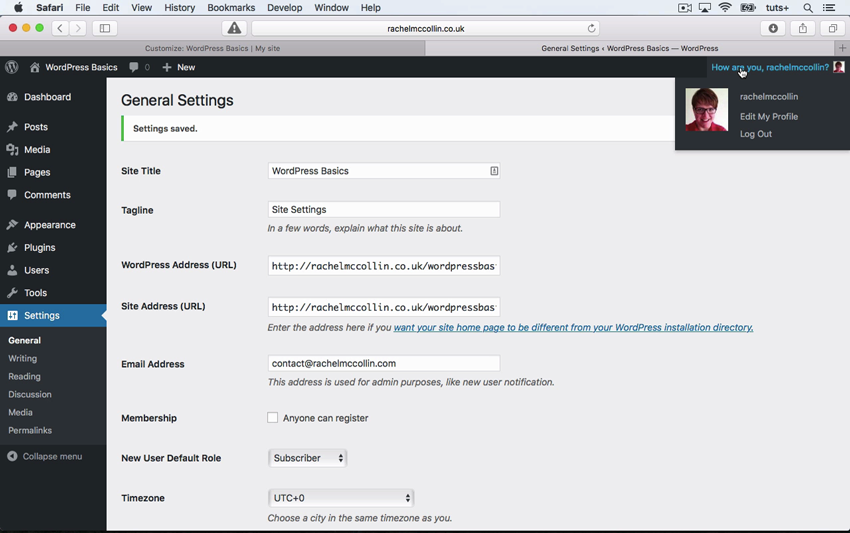Image resolution: width=850 pixels, height=533 pixels.
Task: Click the Settings sliders icon
Action: click(x=12, y=316)
